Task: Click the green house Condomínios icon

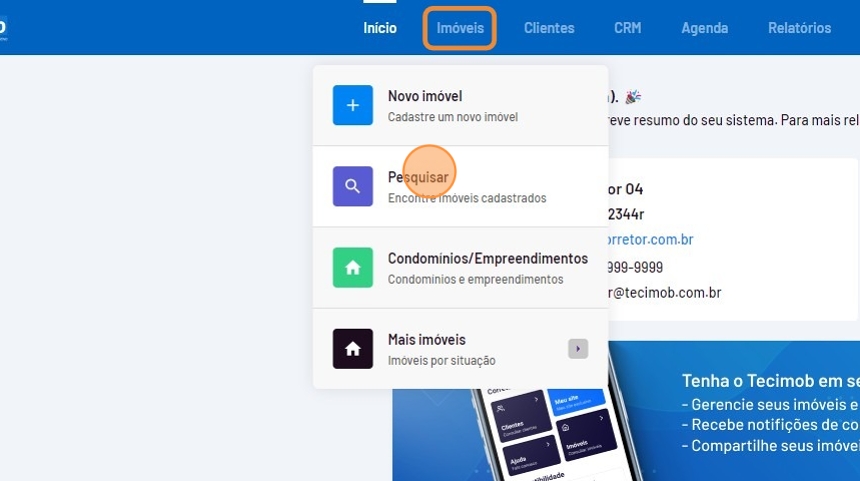Action: [x=352, y=268]
